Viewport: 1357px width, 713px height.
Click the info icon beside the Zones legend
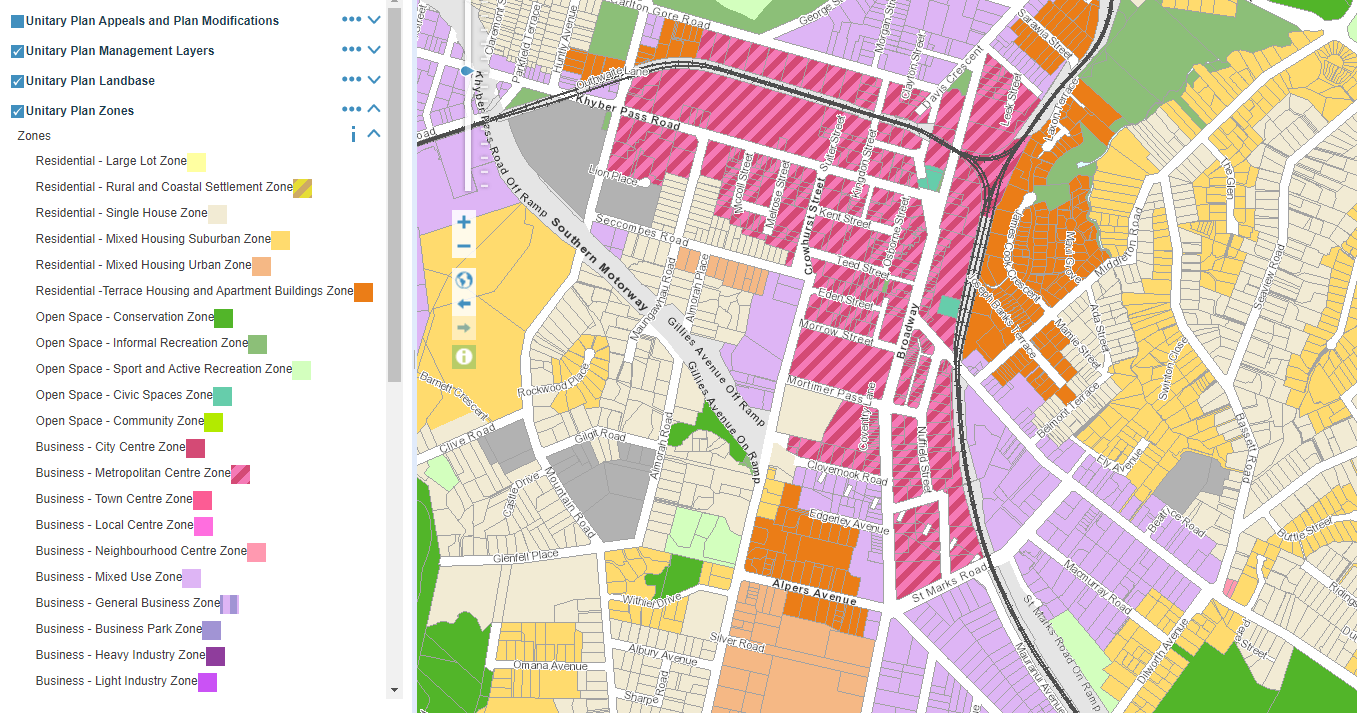[x=351, y=133]
